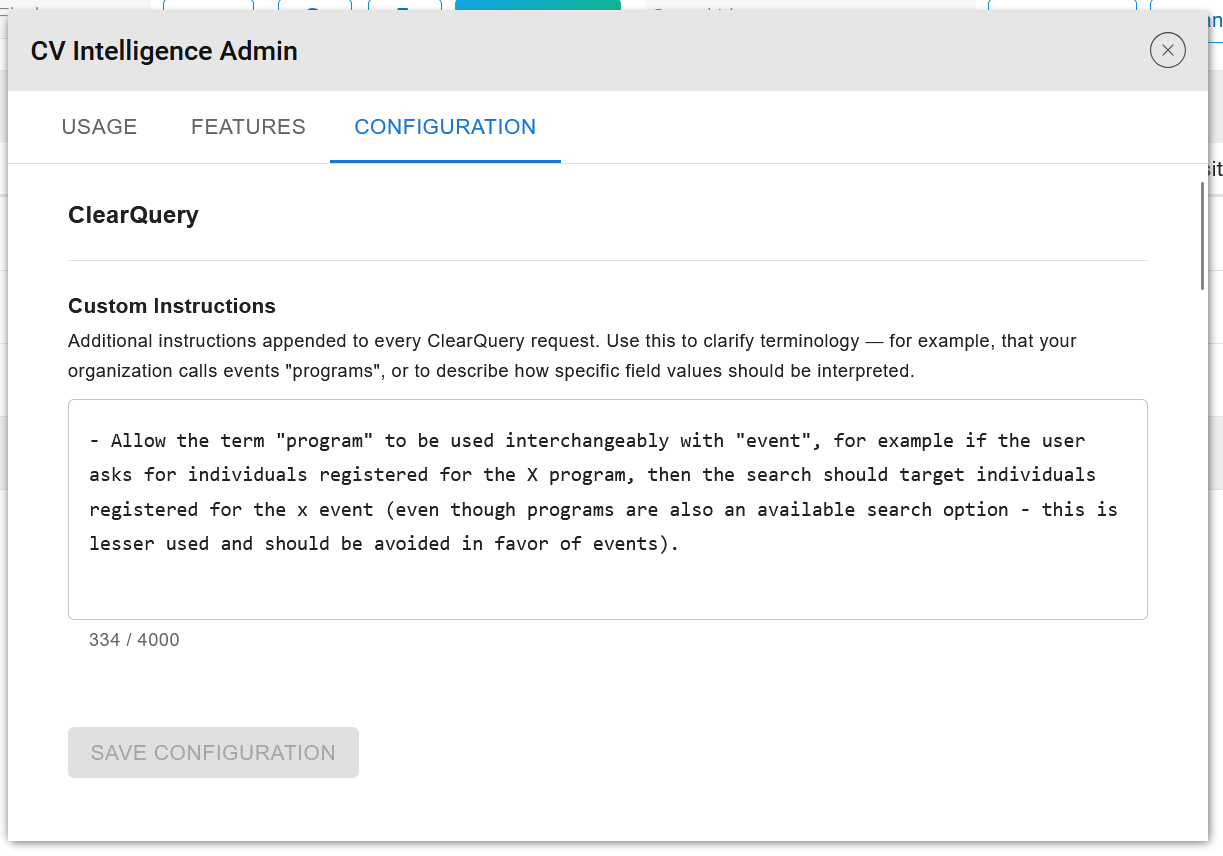Click the Custom Instructions label
Viewport: 1223px width, 856px height.
172,306
